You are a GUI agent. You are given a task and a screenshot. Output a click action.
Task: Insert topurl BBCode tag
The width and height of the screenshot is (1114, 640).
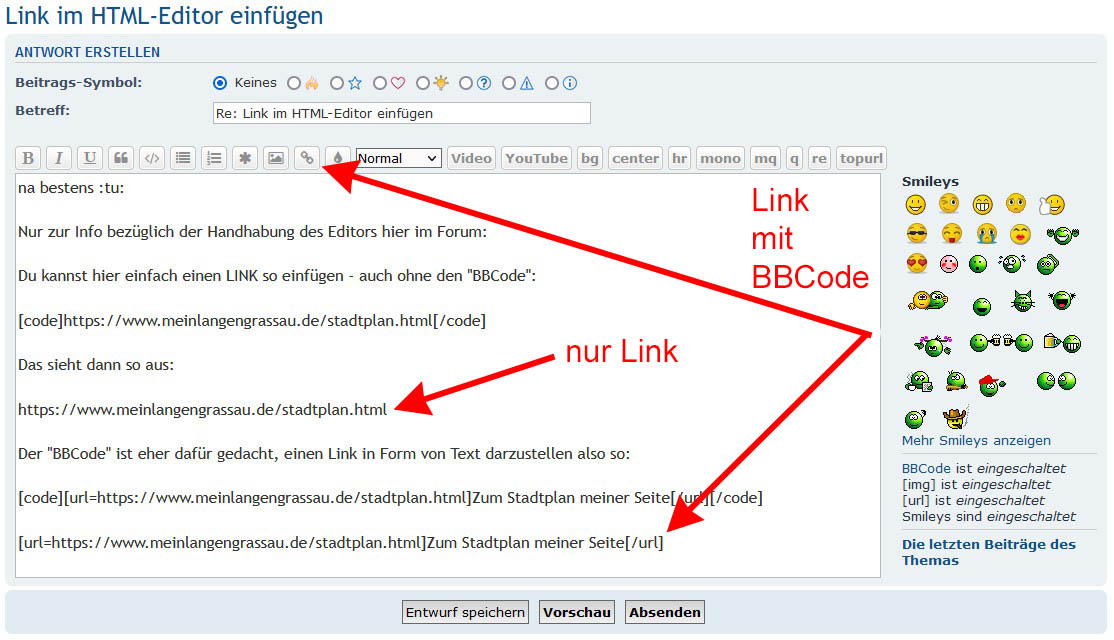(x=861, y=158)
